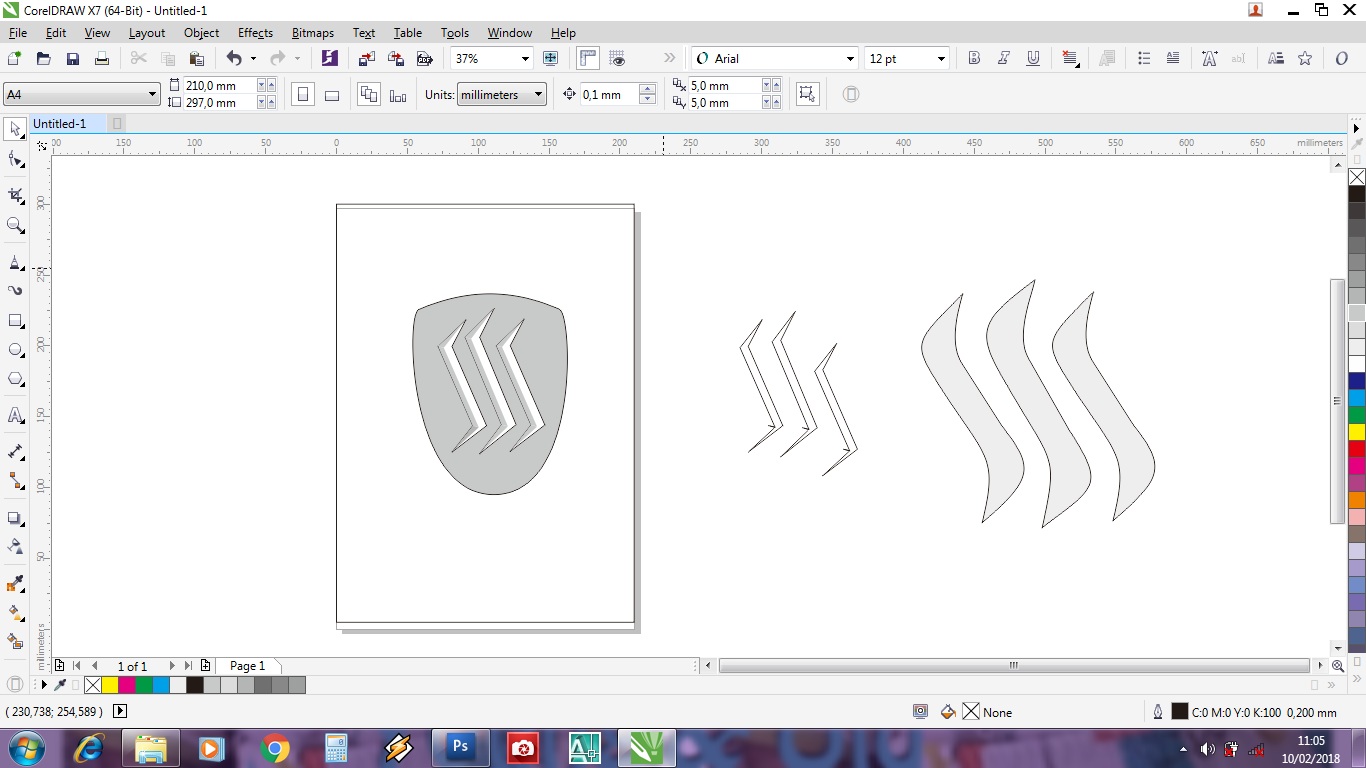
Task: Open the Arial font dropdown
Action: pyautogui.click(x=850, y=59)
